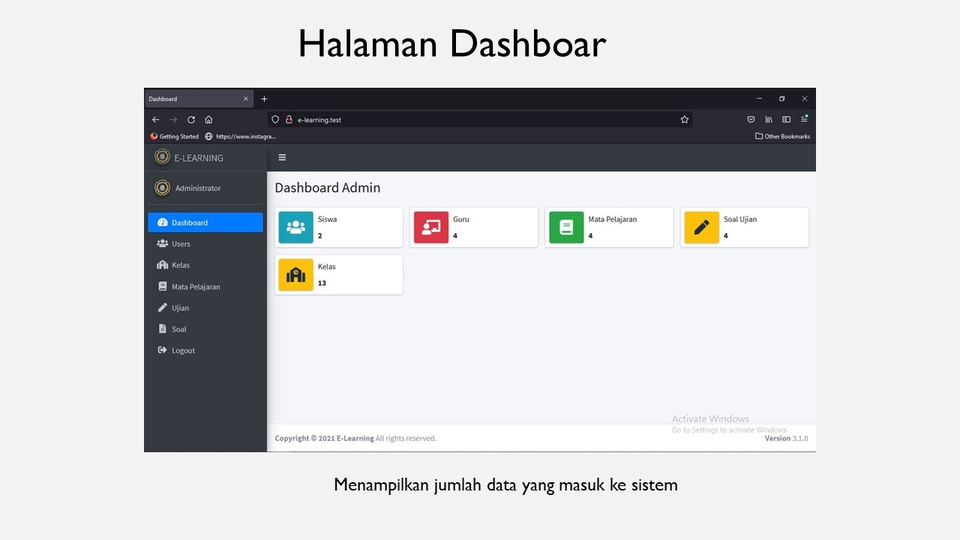Open the Firefox application menu
The width and height of the screenshot is (960, 540).
pos(804,119)
